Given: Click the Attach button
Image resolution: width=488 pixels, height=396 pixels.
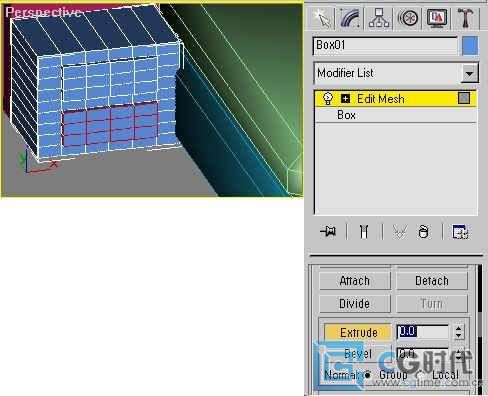Looking at the screenshot, I should coord(355,281).
